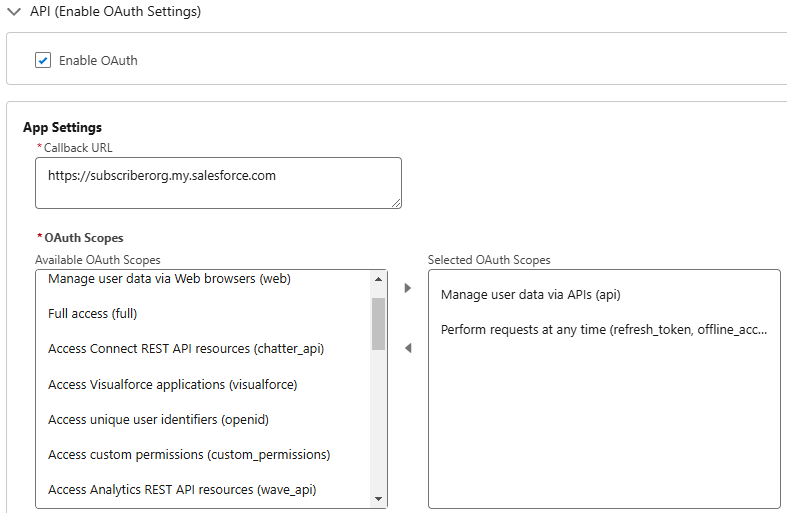Screen dimensions: 787x513
Task: Choose Access Connect REST API resources (chatter_api)
Action: [x=186, y=349]
